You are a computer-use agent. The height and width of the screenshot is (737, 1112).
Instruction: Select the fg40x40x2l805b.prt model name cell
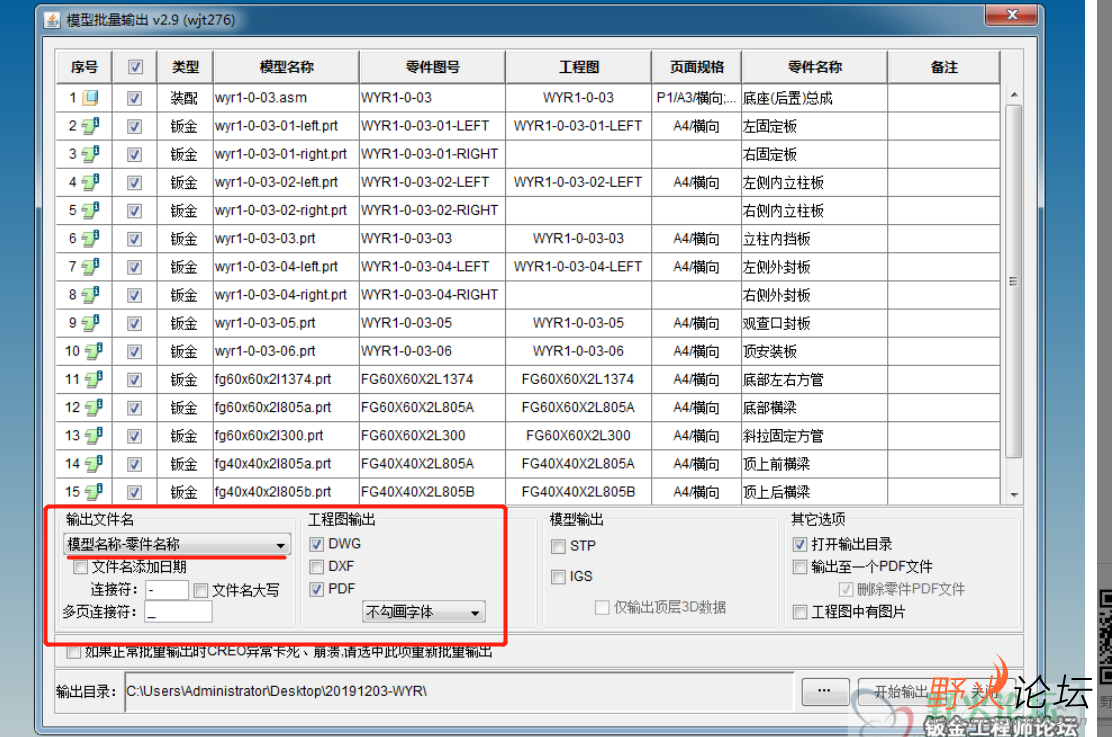[287, 492]
